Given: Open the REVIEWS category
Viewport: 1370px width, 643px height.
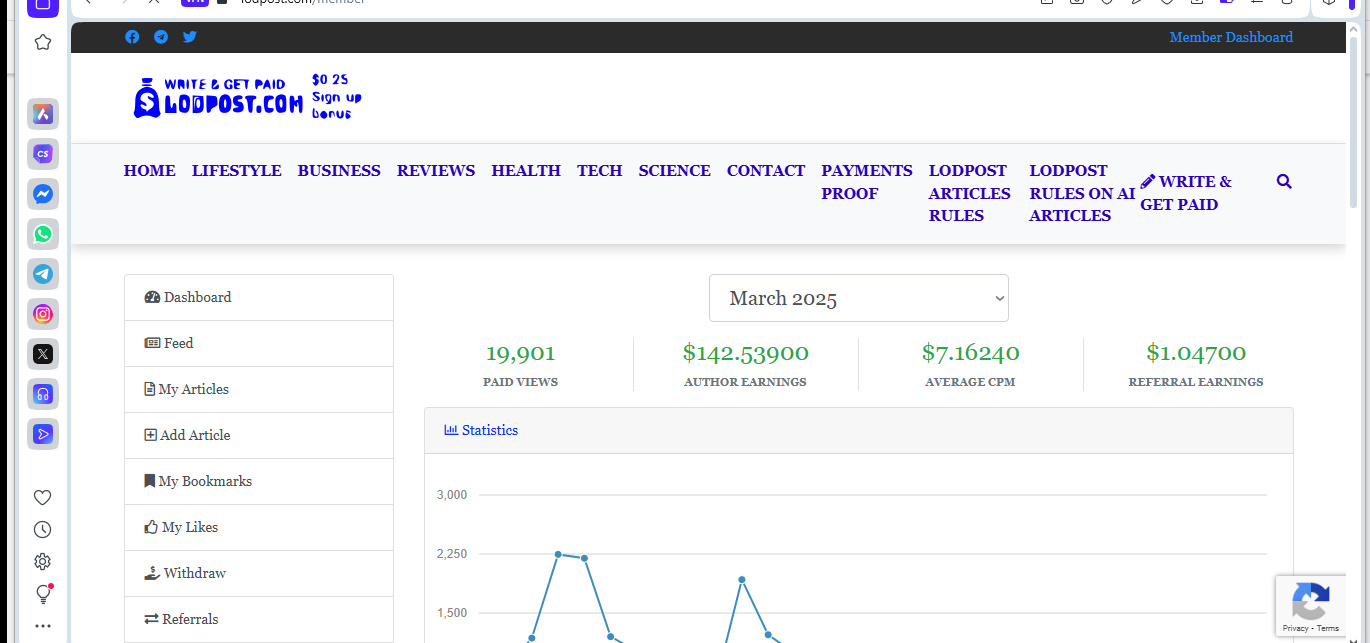Looking at the screenshot, I should point(436,171).
